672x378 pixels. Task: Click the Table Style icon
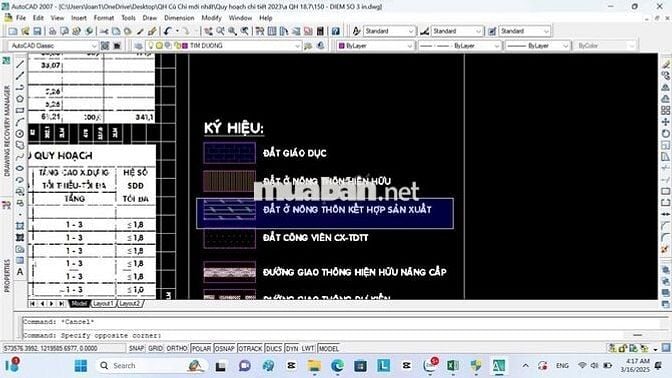tap(492, 31)
